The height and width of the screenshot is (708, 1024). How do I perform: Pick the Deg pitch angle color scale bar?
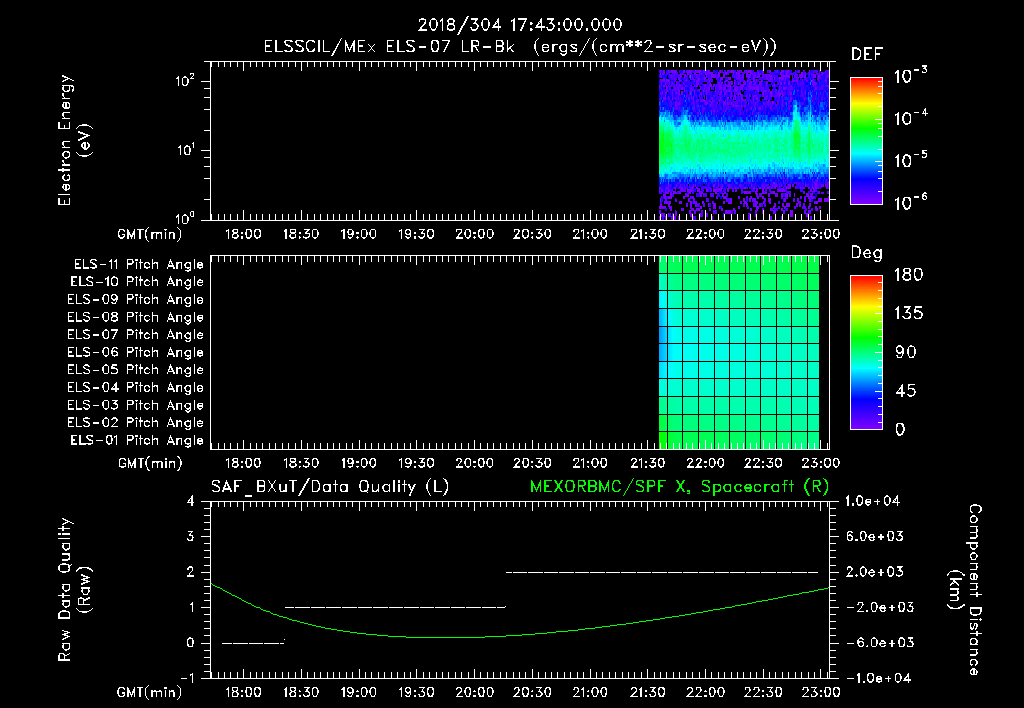866,352
